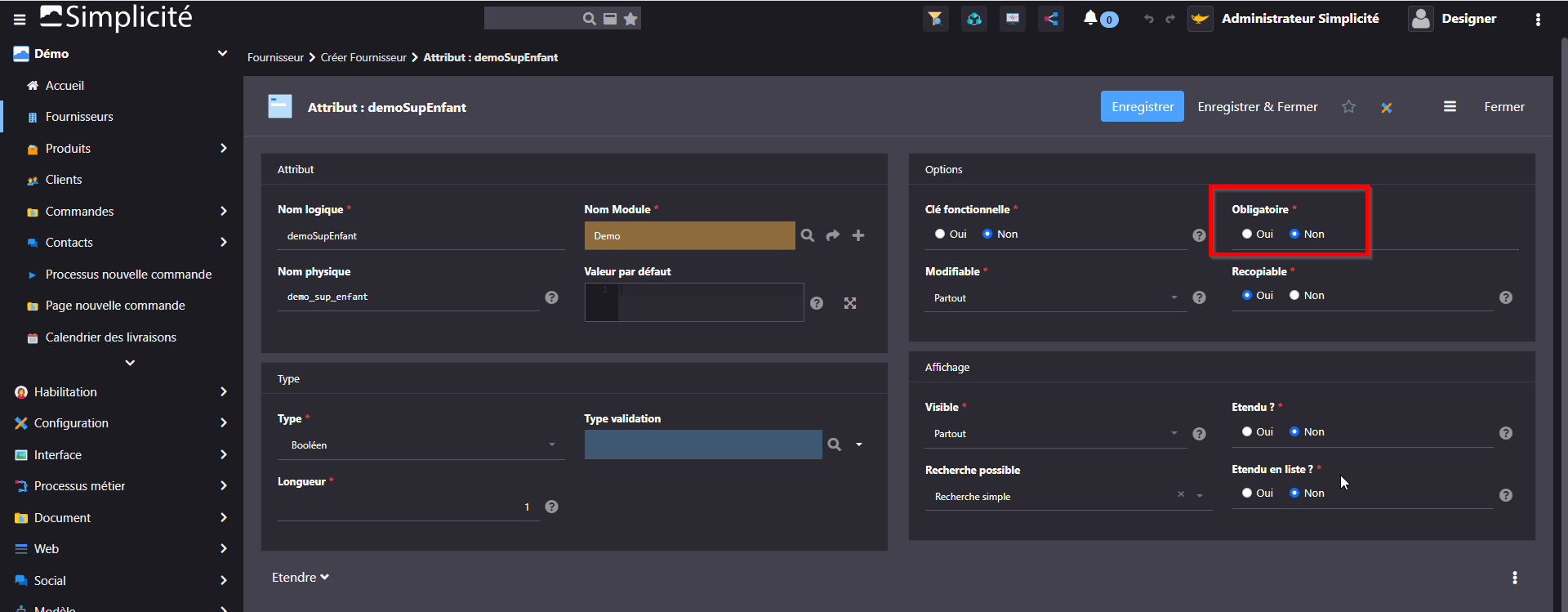Set Recopiable to Non
This screenshot has width=1568, height=612.
[x=1294, y=295]
